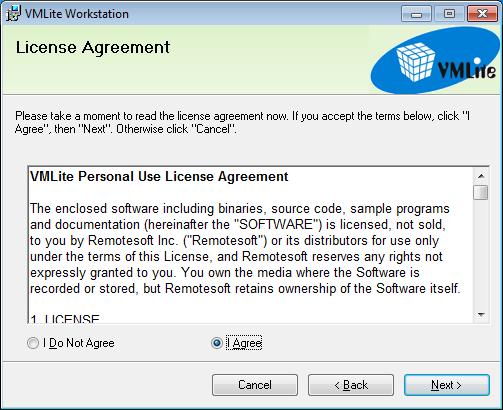Viewport: 503px width, 410px height.
Task: Proceed with the Next button
Action: pos(447,385)
